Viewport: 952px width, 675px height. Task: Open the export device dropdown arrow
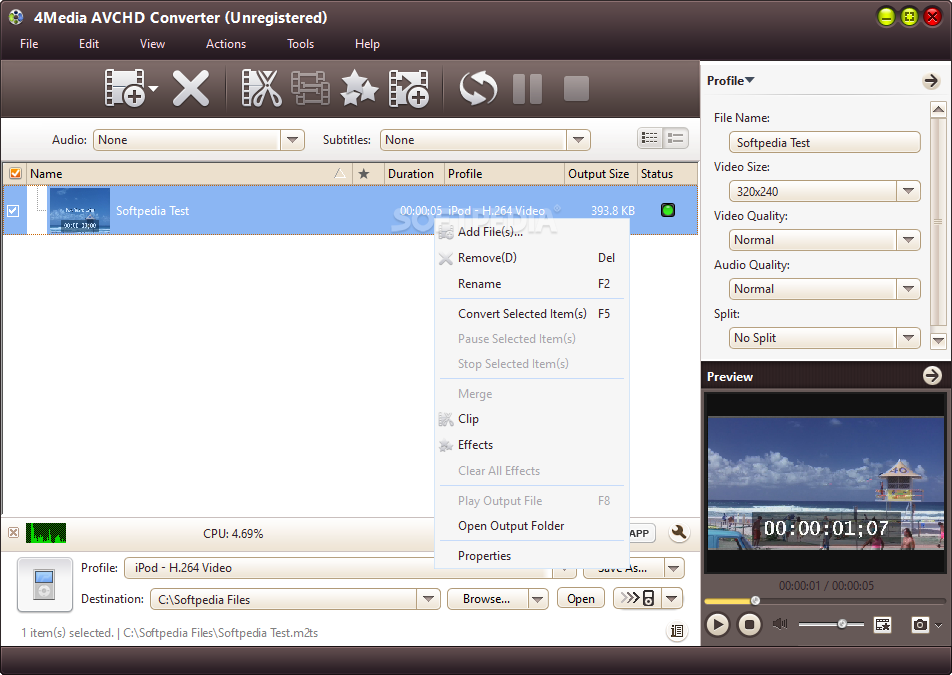(x=672, y=598)
